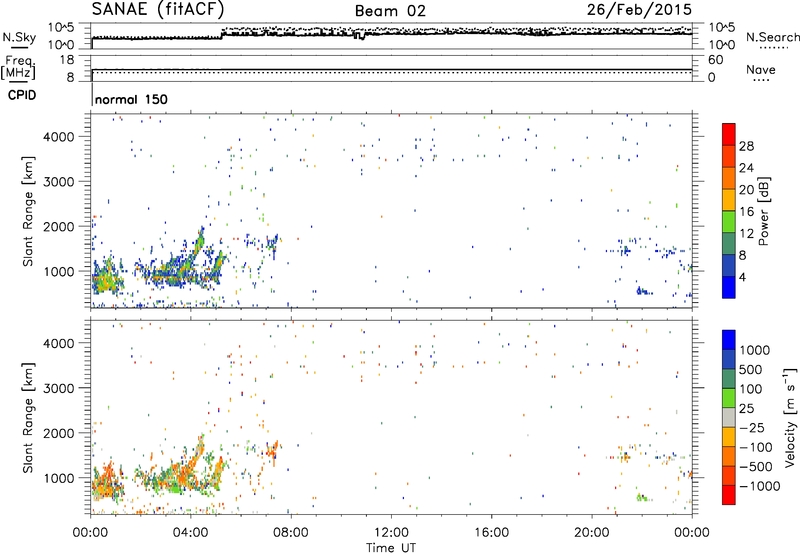Click the 500 tick label on velocity scale
Viewport: 800px width, 554px height.
pyautogui.click(x=751, y=370)
